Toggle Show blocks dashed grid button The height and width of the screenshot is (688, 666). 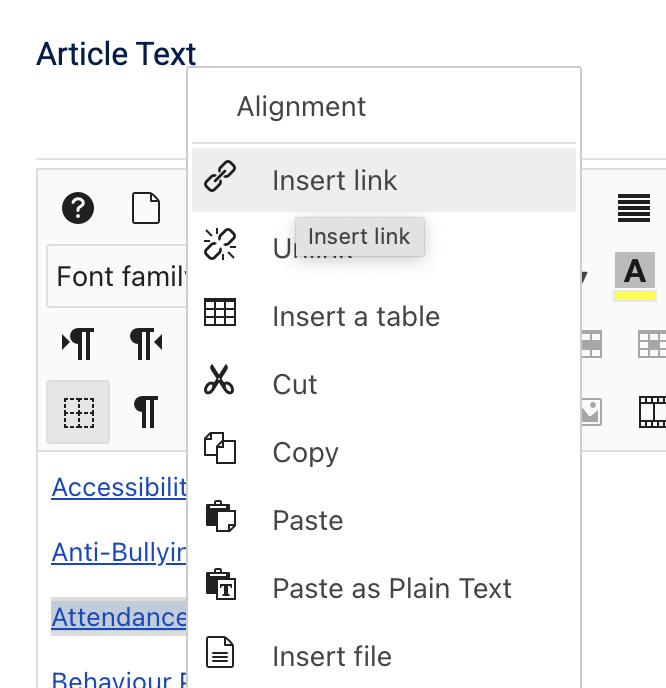[x=78, y=411]
